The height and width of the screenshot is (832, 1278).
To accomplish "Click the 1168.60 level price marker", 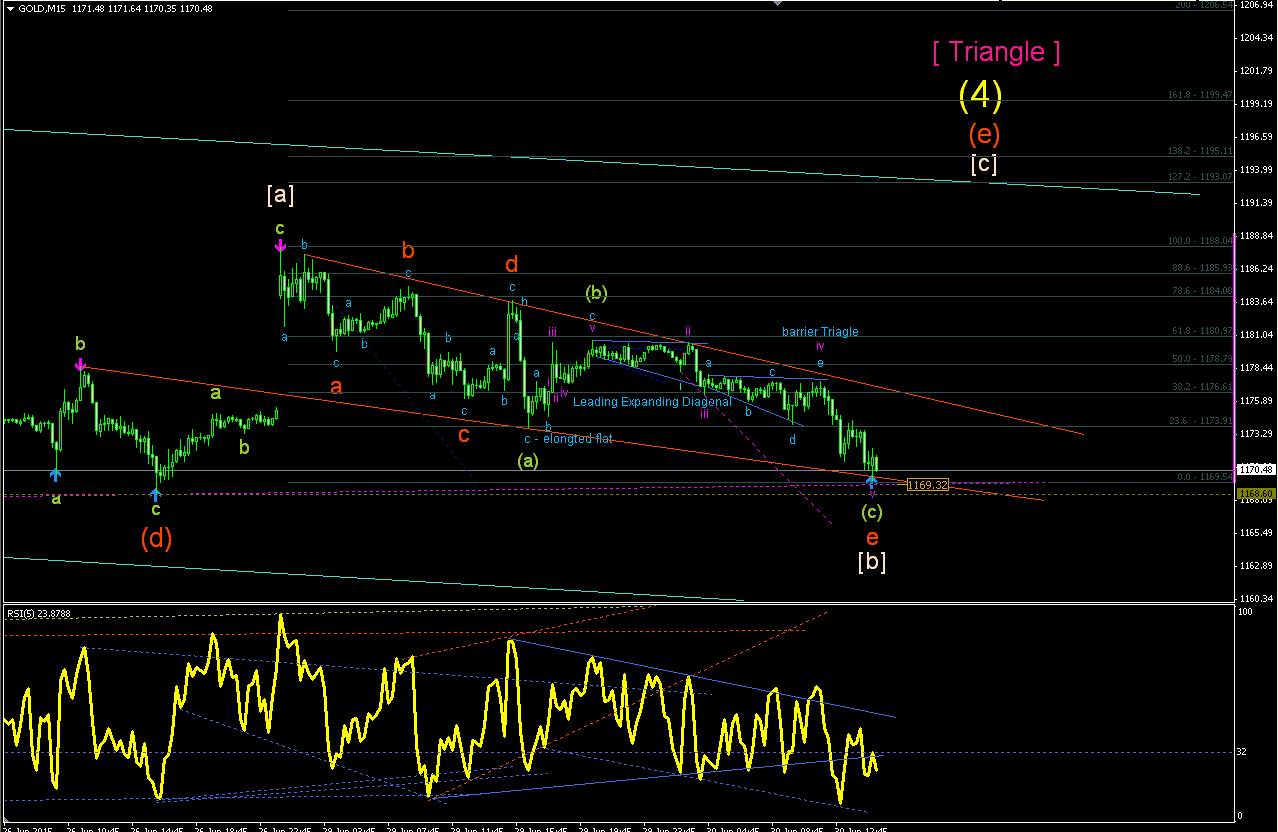I will (x=1256, y=493).
